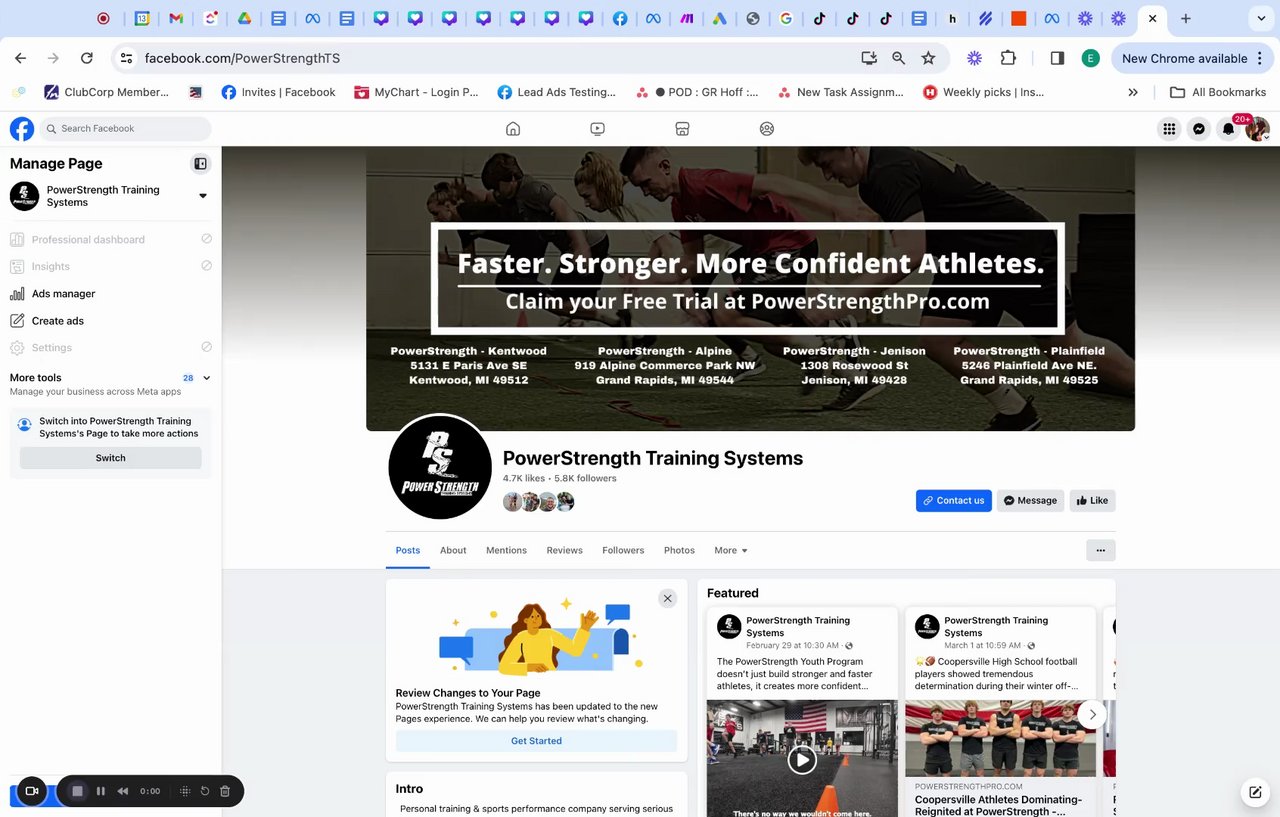Expand the More tools section chevron
Screen dimensions: 1280x817
pos(207,378)
